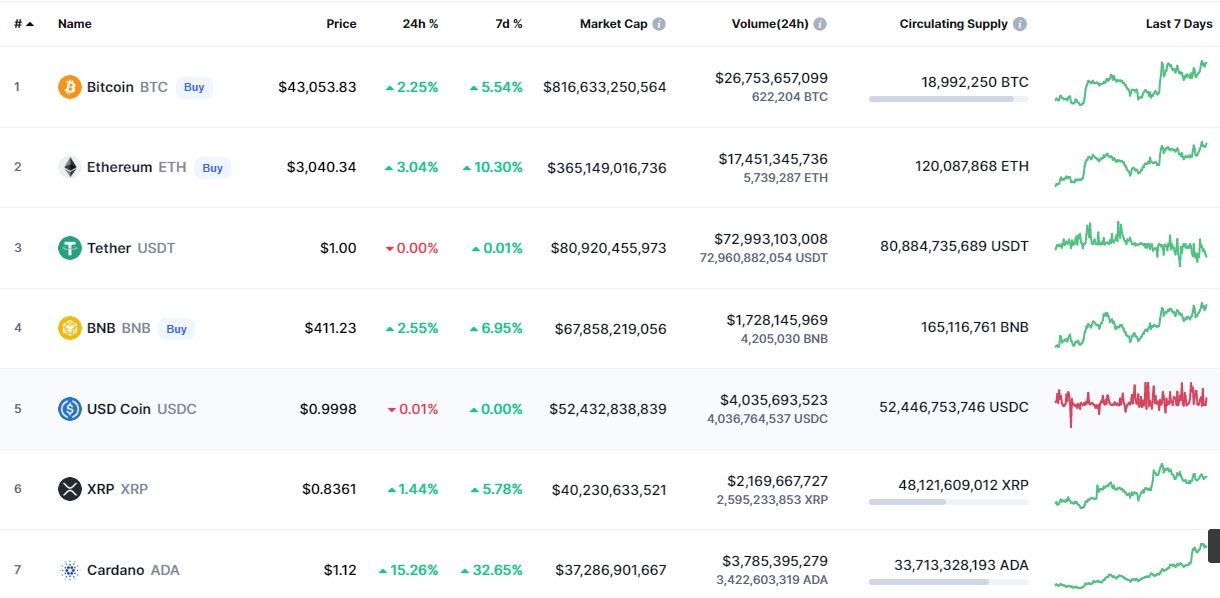
Task: Click the BNB yellow logo icon
Action: click(69, 328)
